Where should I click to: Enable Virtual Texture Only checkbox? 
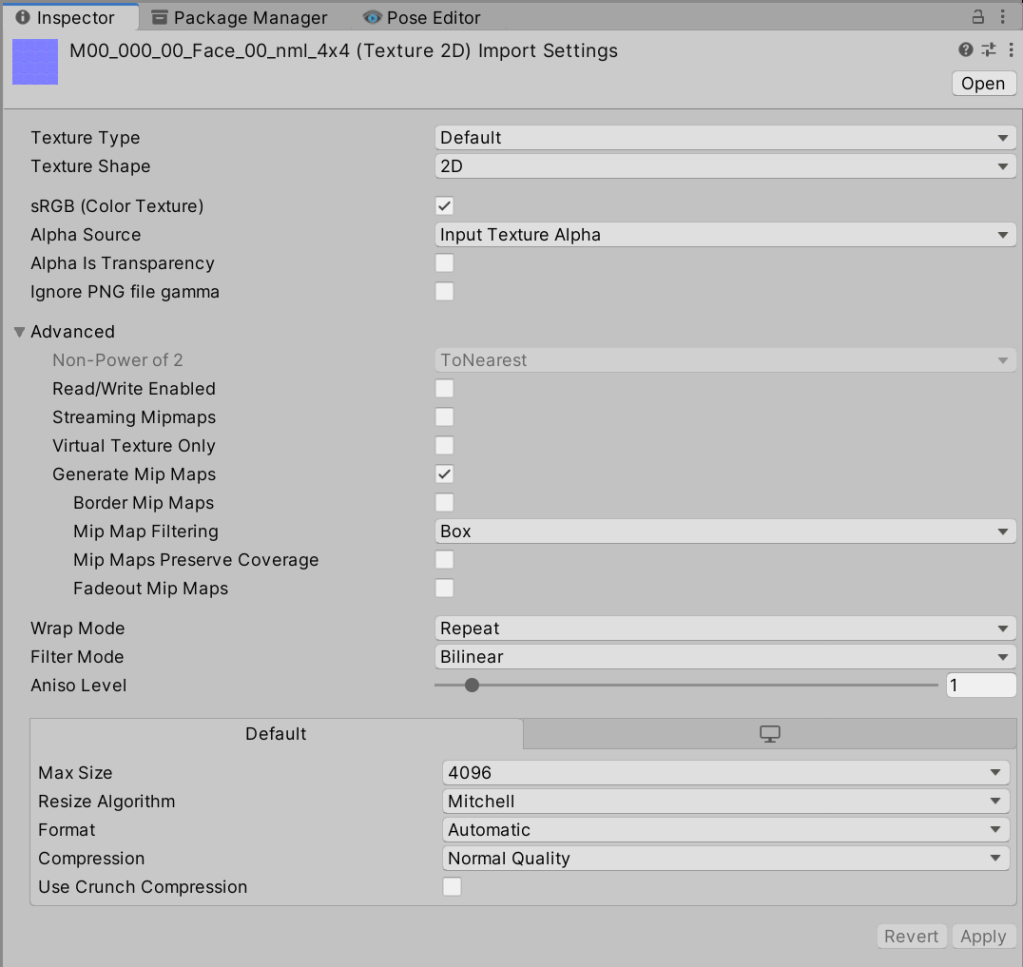click(444, 446)
